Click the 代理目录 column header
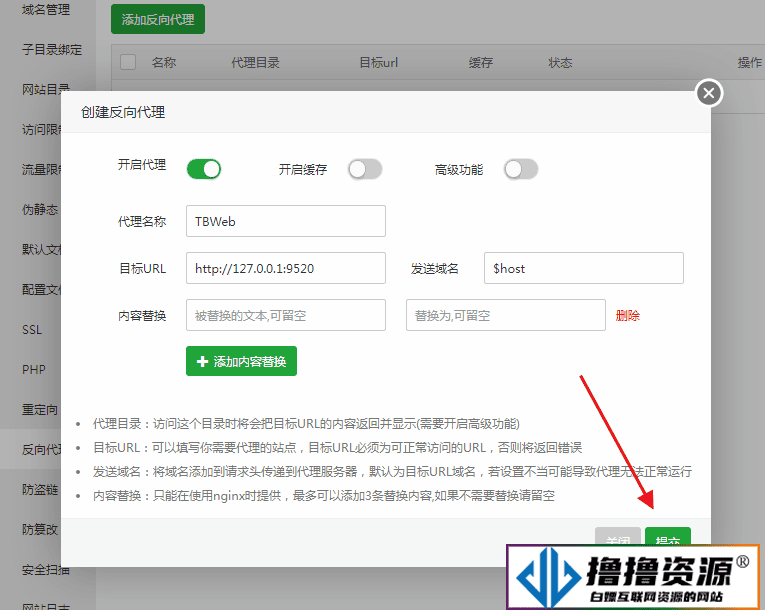The width and height of the screenshot is (765, 610). click(x=255, y=62)
